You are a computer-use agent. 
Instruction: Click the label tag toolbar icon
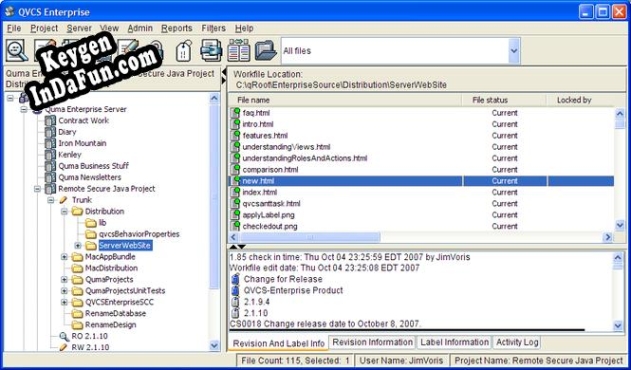tap(184, 52)
